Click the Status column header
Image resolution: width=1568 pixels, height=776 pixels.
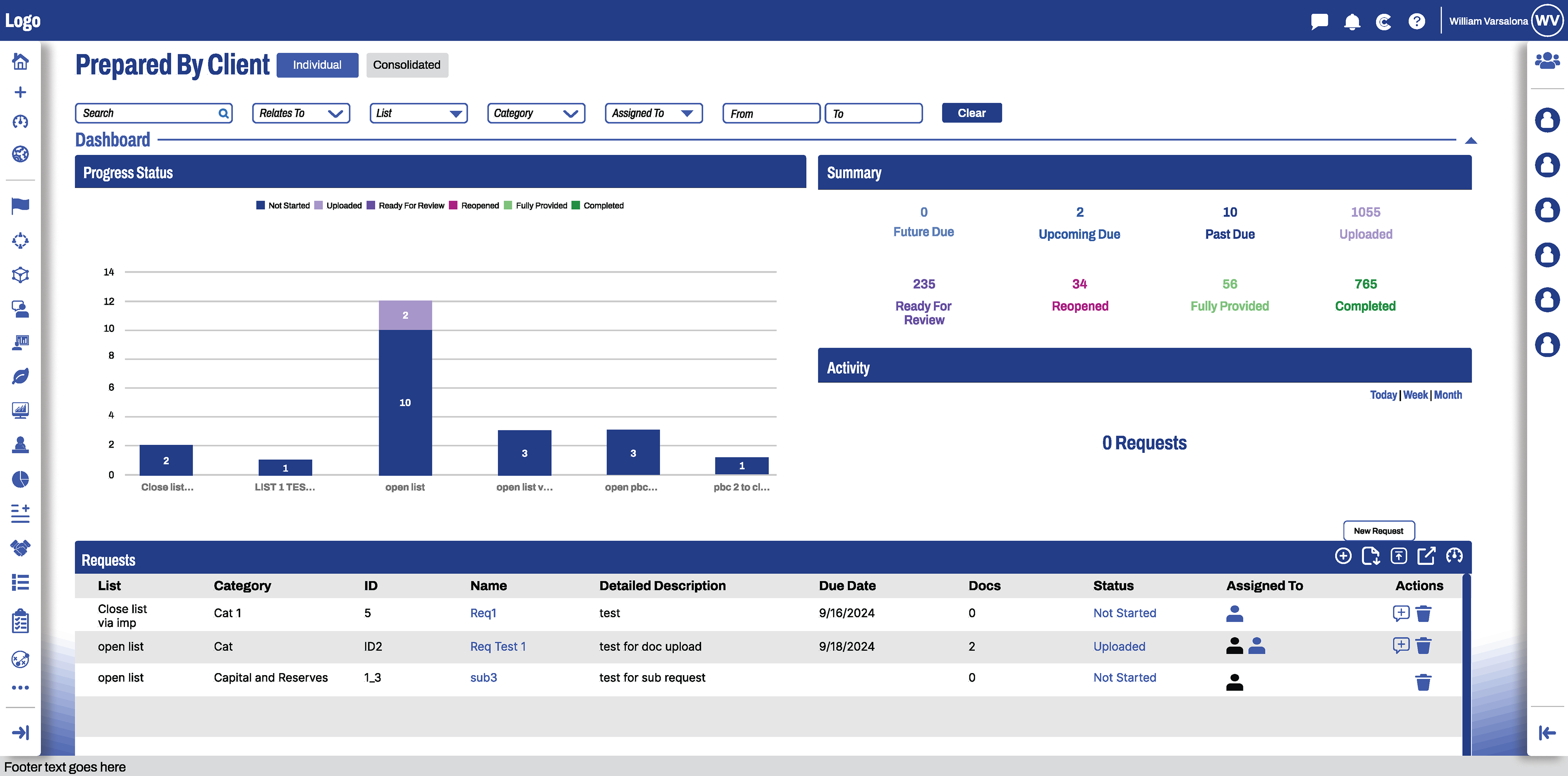(1113, 586)
